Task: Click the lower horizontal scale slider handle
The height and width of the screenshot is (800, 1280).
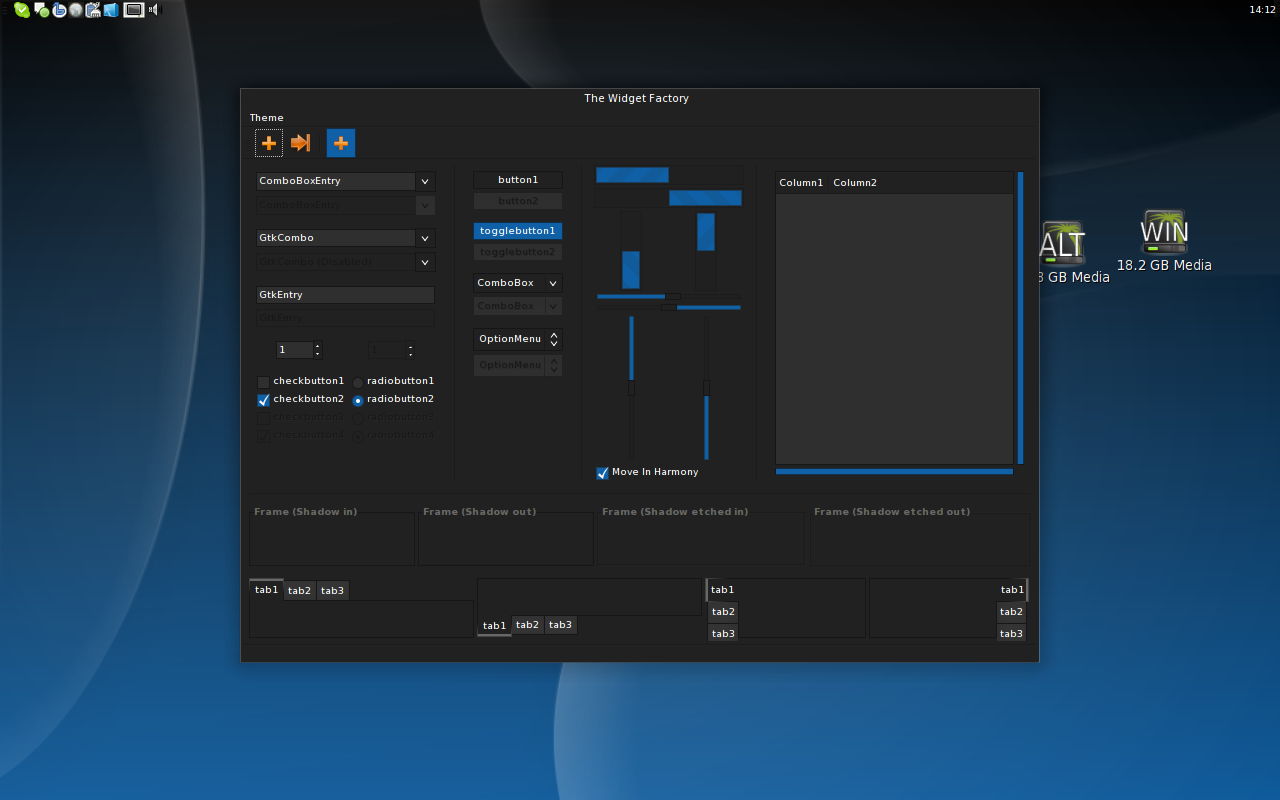Action: pos(669,307)
